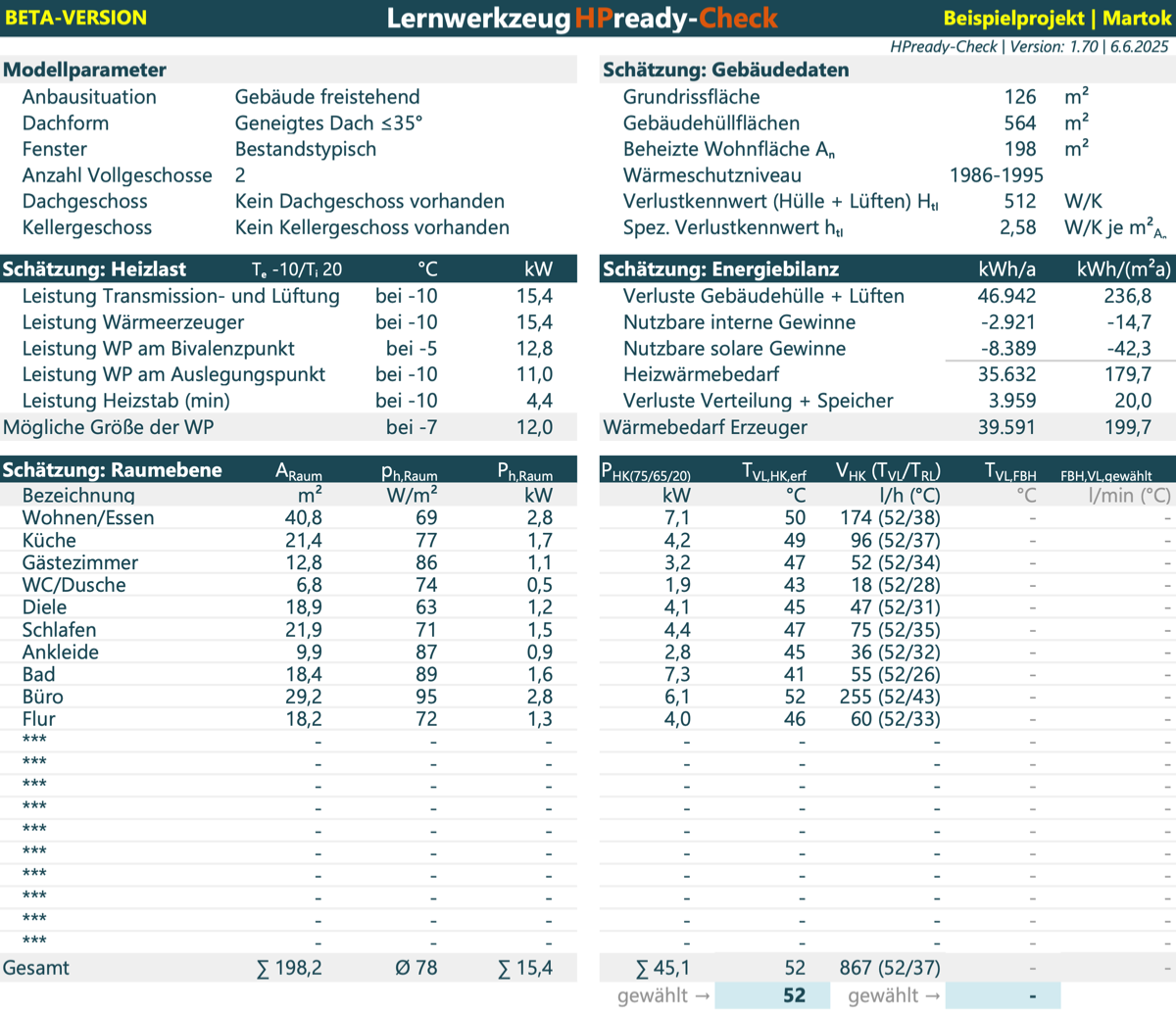The image size is (1176, 1015).
Task: Select the 'Schätzung: Heizlast' section header
Action: 94,269
